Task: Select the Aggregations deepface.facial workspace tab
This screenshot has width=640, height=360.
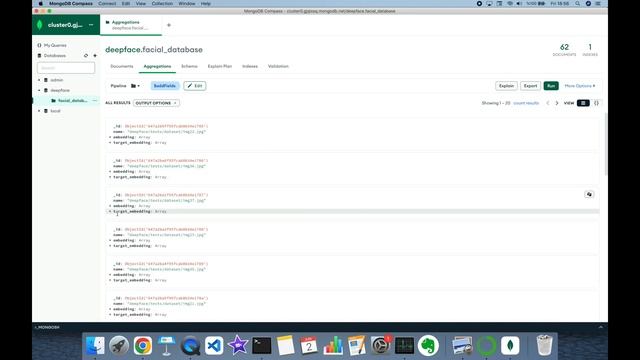Action: coord(131,25)
